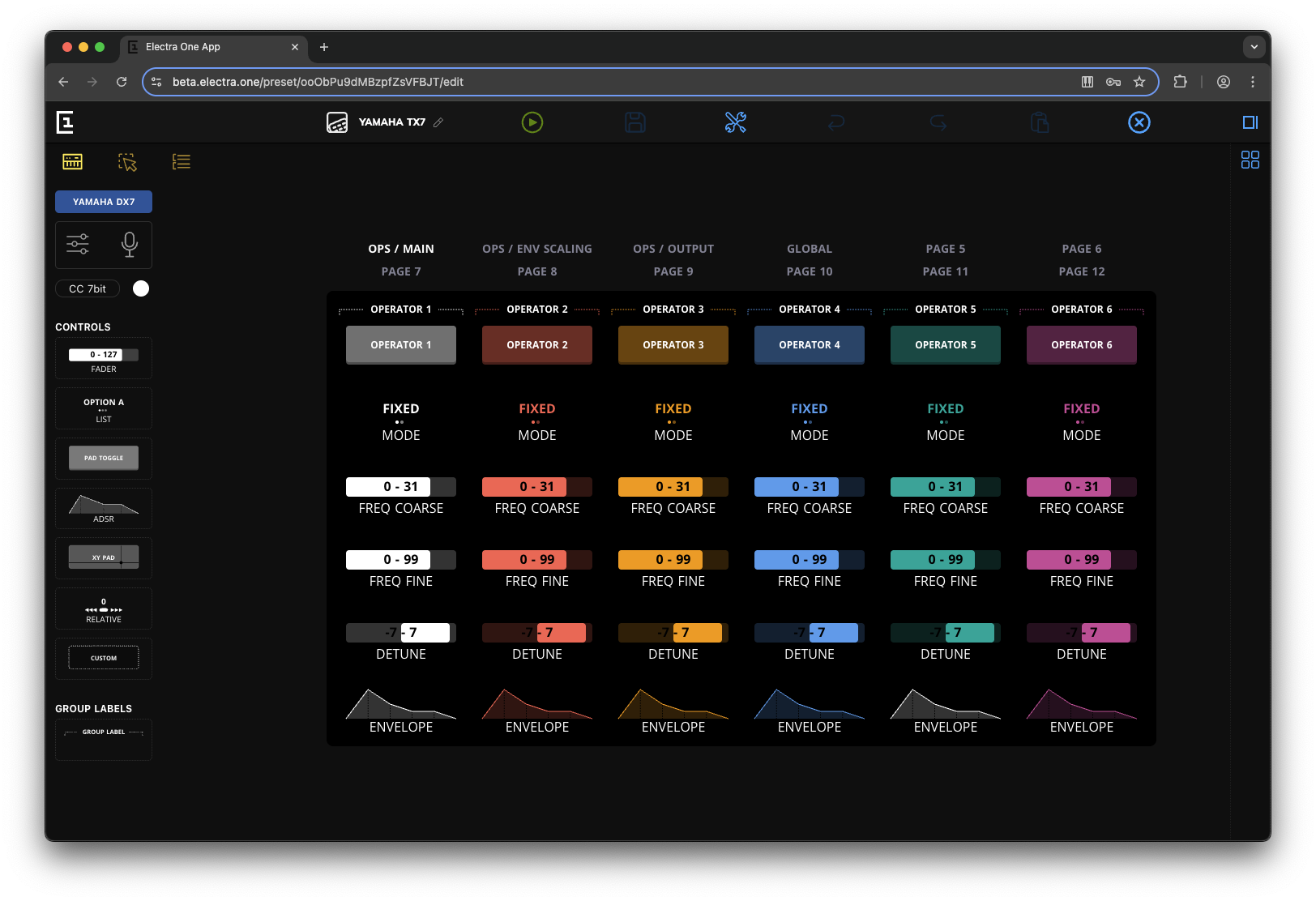
Task: Click the green OPERATOR 5 pad
Action: click(x=946, y=345)
